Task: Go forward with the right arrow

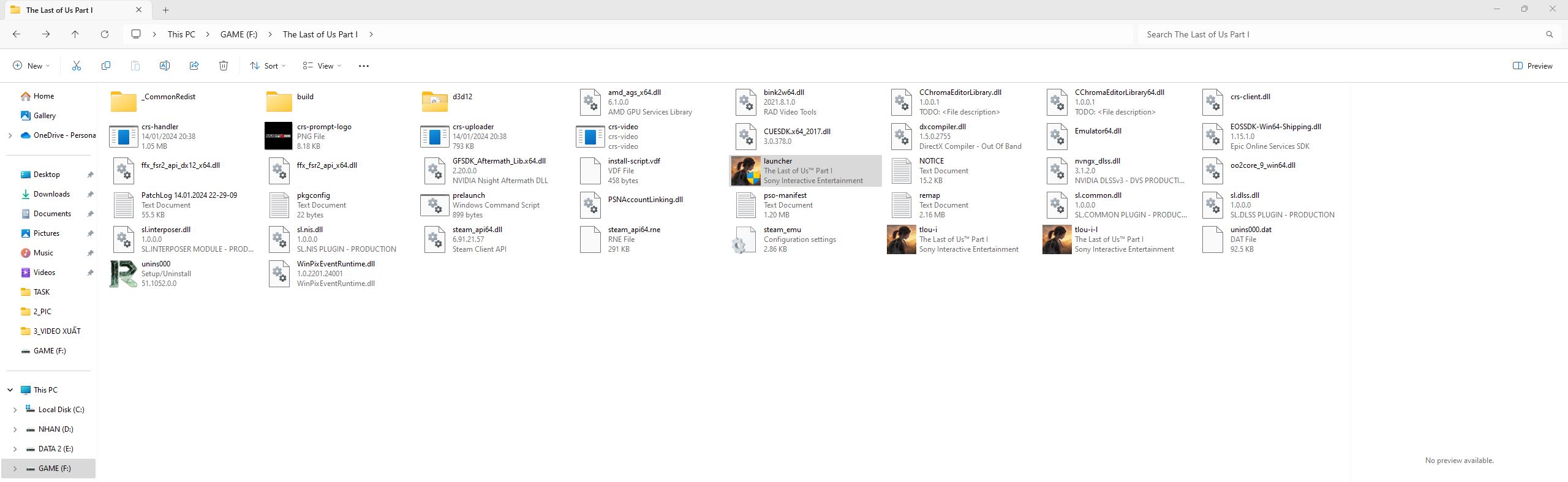Action: tap(46, 34)
